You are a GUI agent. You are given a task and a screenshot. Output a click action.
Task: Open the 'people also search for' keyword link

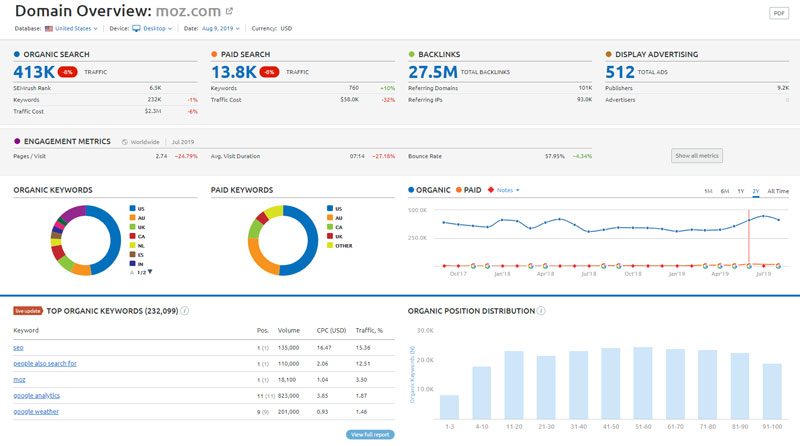coord(45,363)
